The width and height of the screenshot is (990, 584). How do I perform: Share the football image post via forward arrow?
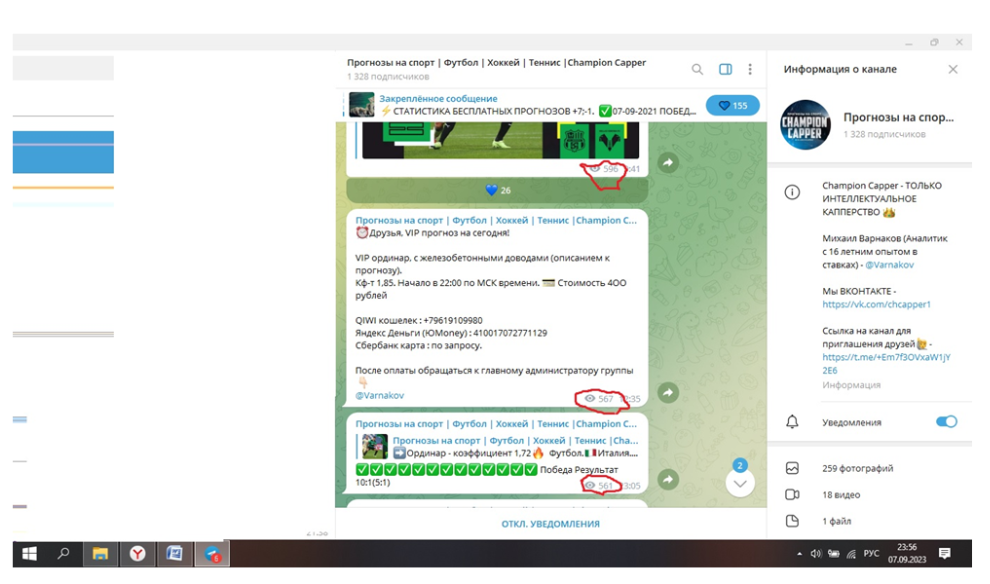click(668, 163)
